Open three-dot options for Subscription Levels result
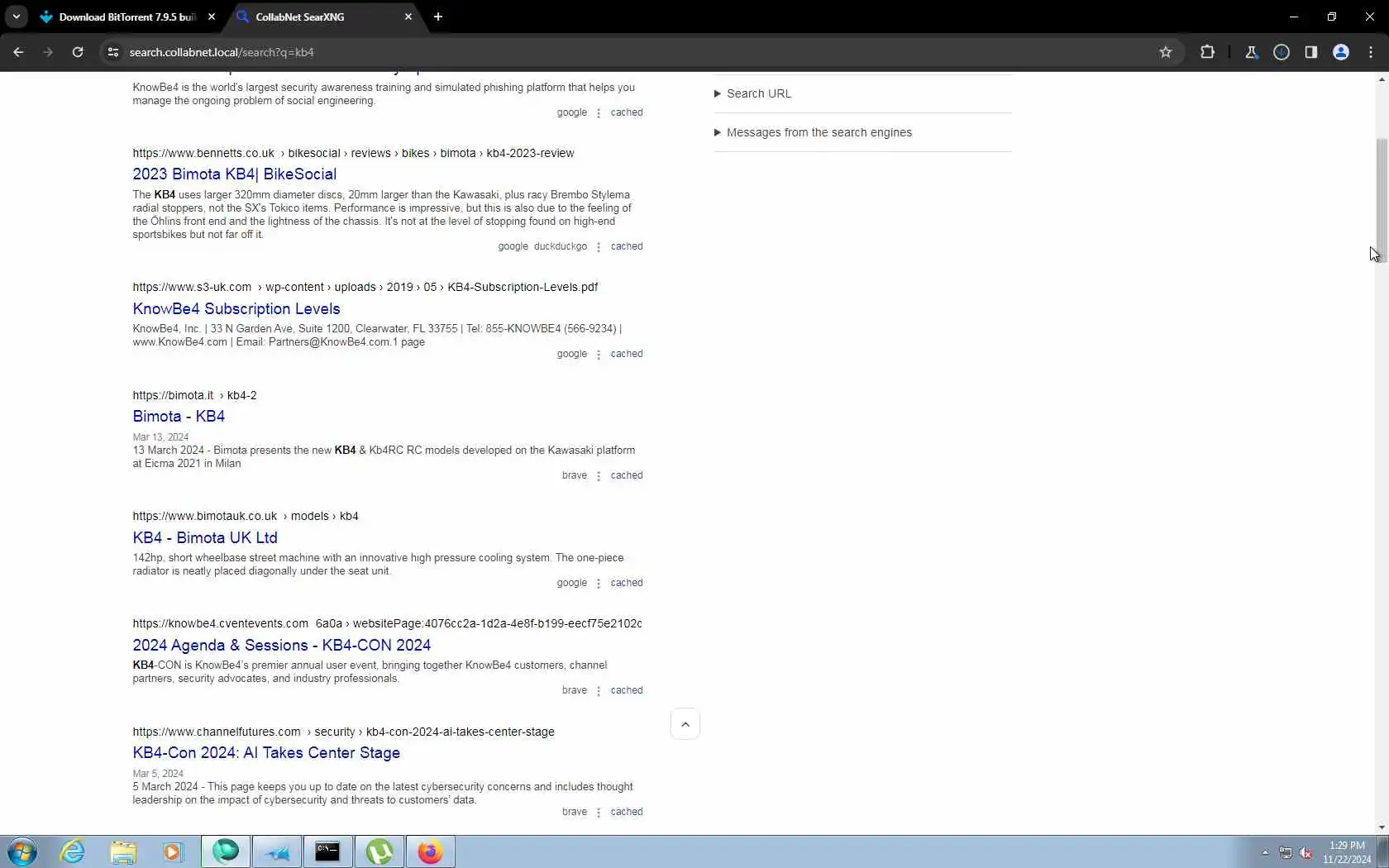This screenshot has height=868, width=1389. coord(599,355)
